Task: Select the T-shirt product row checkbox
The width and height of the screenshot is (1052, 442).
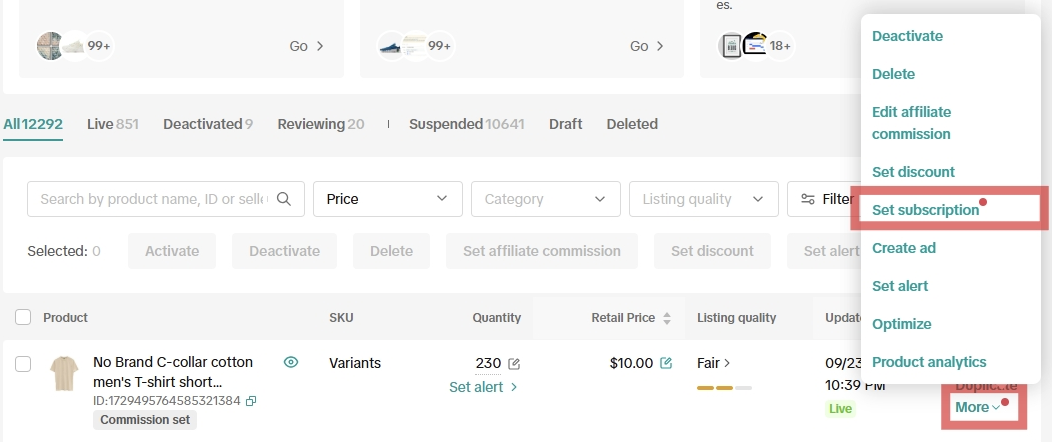Action: [23, 363]
